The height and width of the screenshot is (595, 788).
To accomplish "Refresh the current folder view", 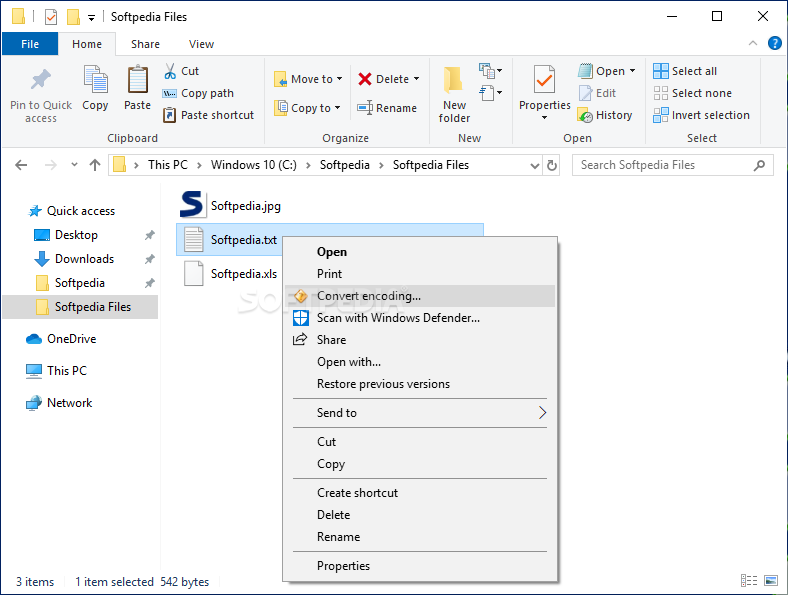I will pos(552,165).
